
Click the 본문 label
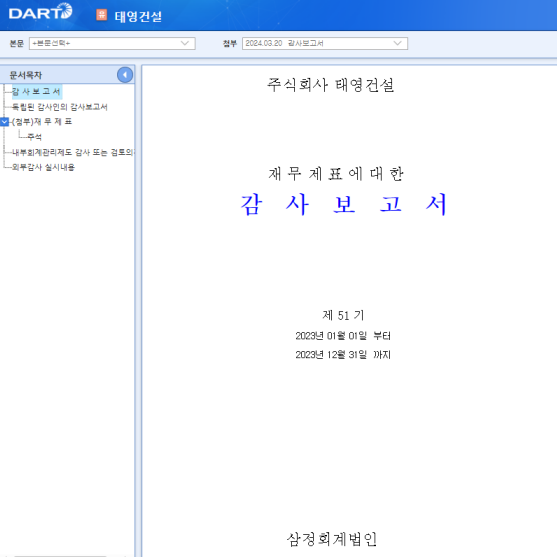pyautogui.click(x=16, y=43)
